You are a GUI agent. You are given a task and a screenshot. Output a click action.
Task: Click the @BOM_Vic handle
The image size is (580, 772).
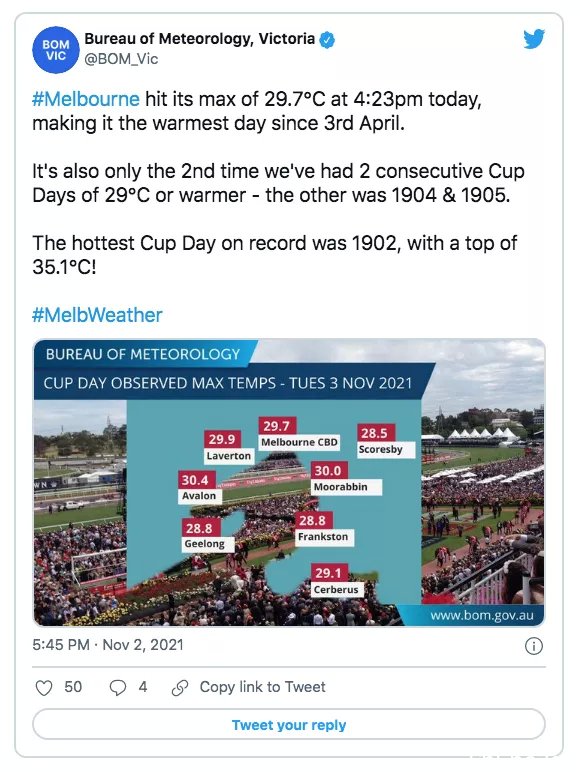click(x=121, y=59)
